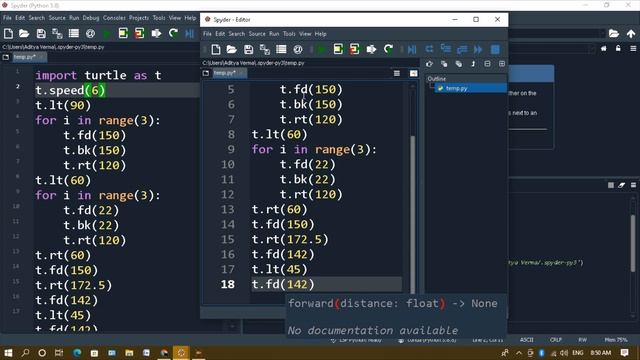Click the file list icon in main Spyder toolbar
This screenshot has height=360, width=640.
pos(74,33)
